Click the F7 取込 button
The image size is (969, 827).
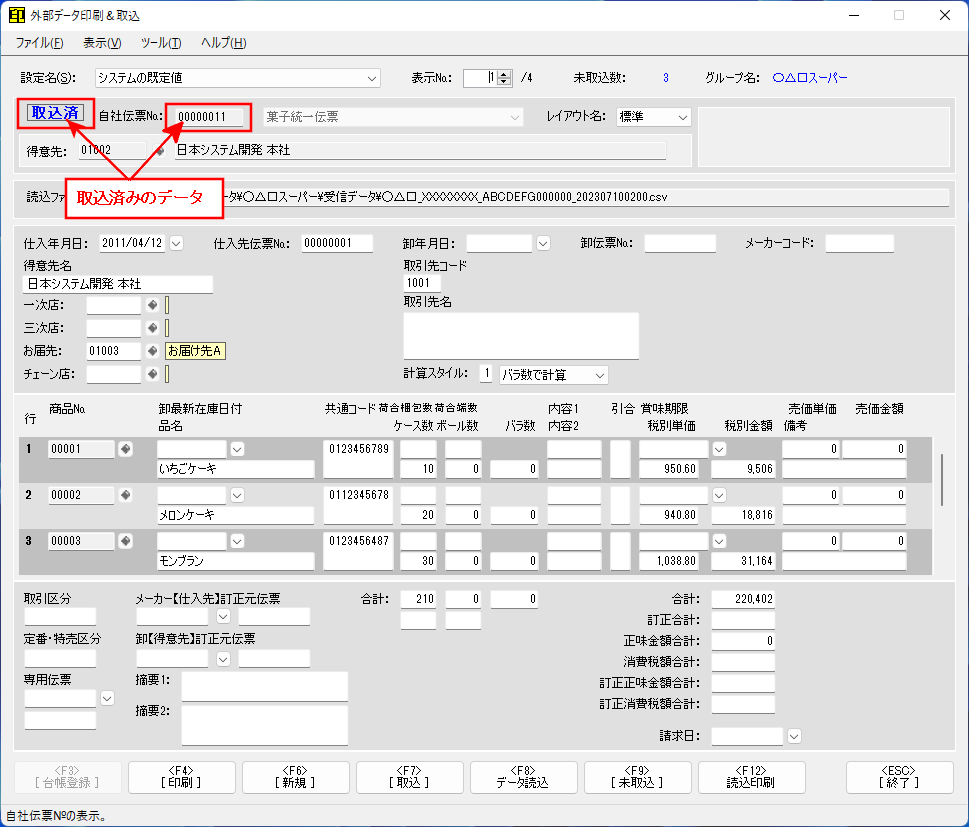pyautogui.click(x=410, y=777)
